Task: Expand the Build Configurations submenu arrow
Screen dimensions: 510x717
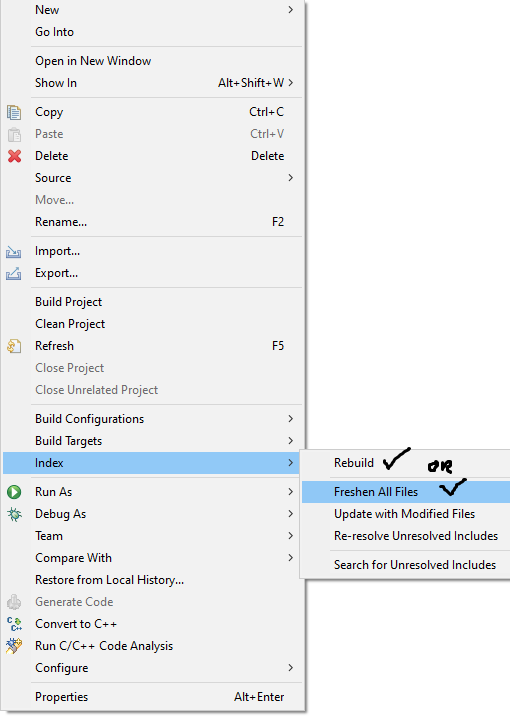Action: pyautogui.click(x=290, y=418)
